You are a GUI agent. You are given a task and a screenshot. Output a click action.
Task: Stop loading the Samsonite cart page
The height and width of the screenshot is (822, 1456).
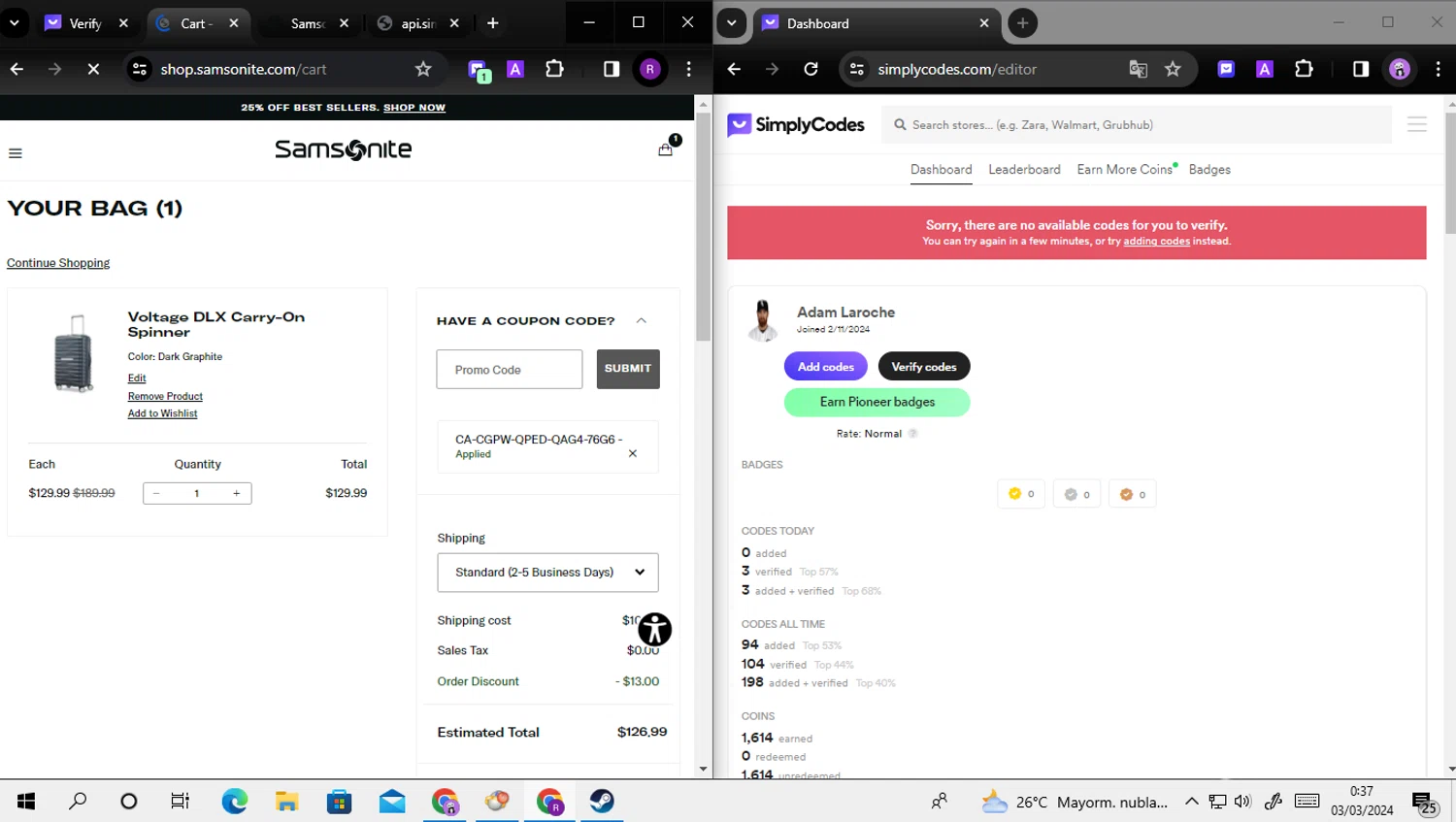click(93, 69)
